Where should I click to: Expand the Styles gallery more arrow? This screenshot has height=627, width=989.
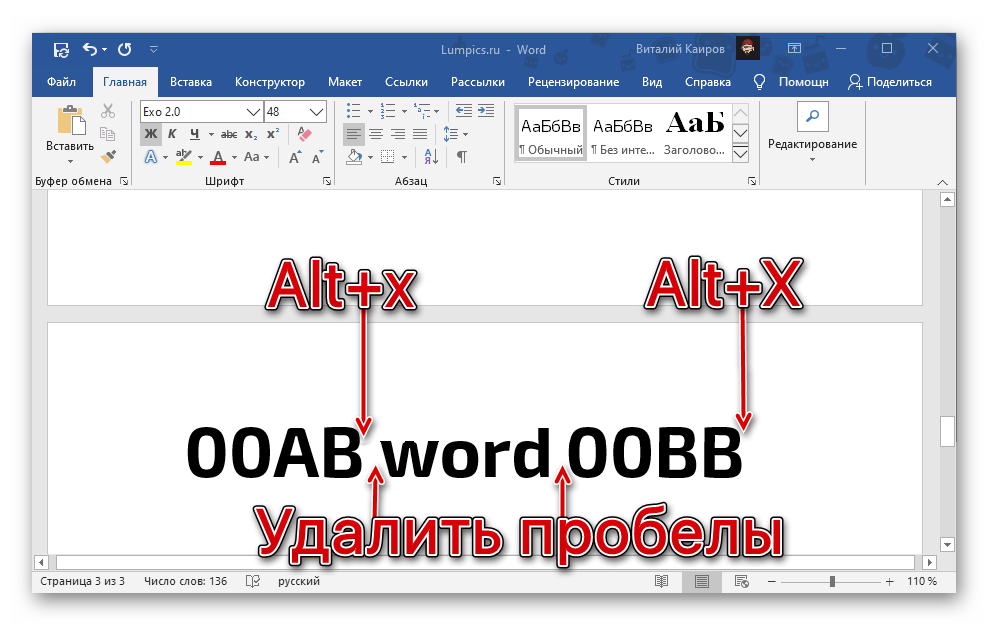741,155
